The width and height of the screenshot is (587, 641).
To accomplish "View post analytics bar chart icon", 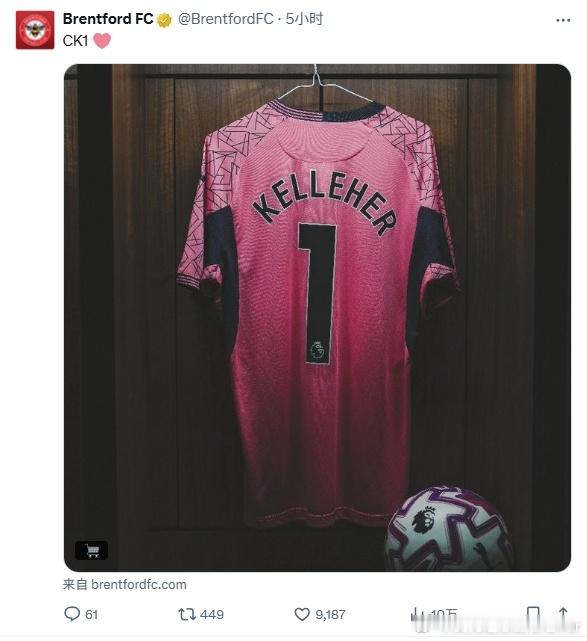I will pyautogui.click(x=417, y=614).
